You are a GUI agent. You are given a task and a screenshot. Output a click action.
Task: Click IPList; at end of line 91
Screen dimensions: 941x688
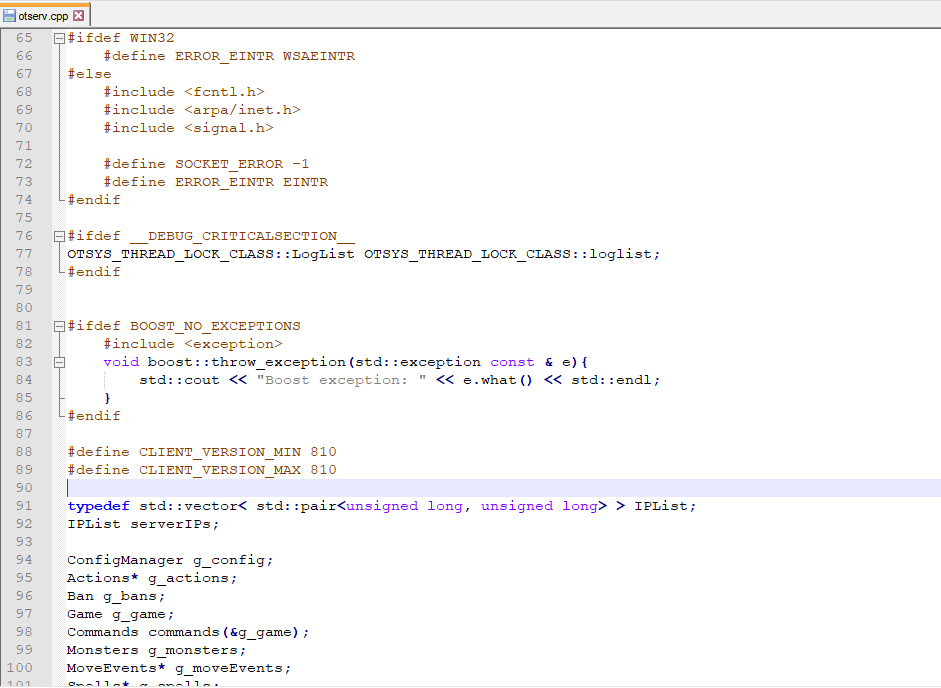pos(666,506)
